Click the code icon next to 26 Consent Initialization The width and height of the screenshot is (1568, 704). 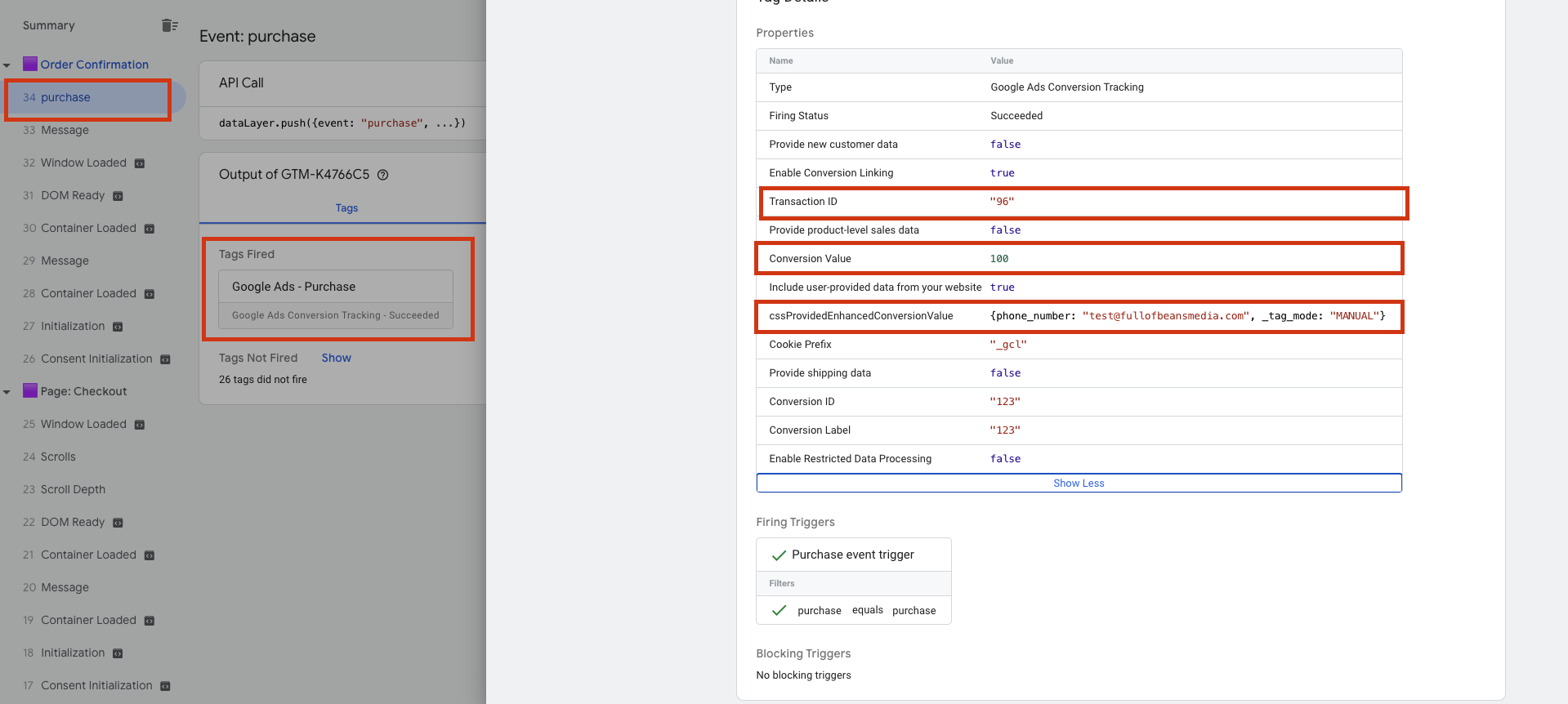(166, 359)
